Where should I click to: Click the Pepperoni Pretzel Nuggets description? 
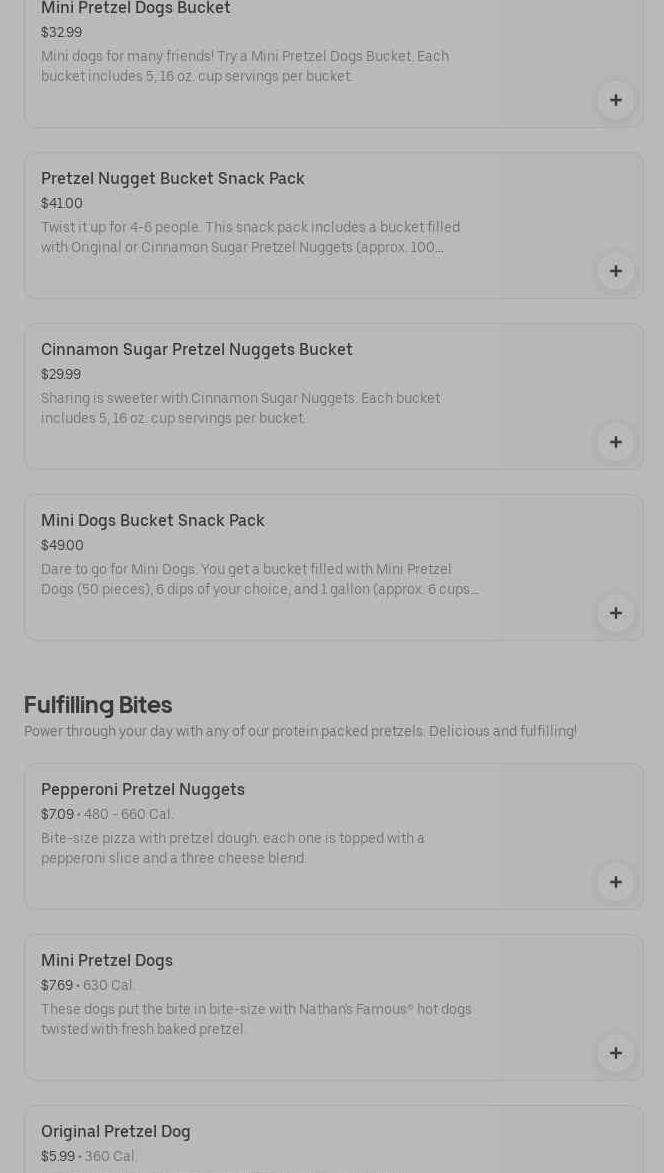pos(233,848)
